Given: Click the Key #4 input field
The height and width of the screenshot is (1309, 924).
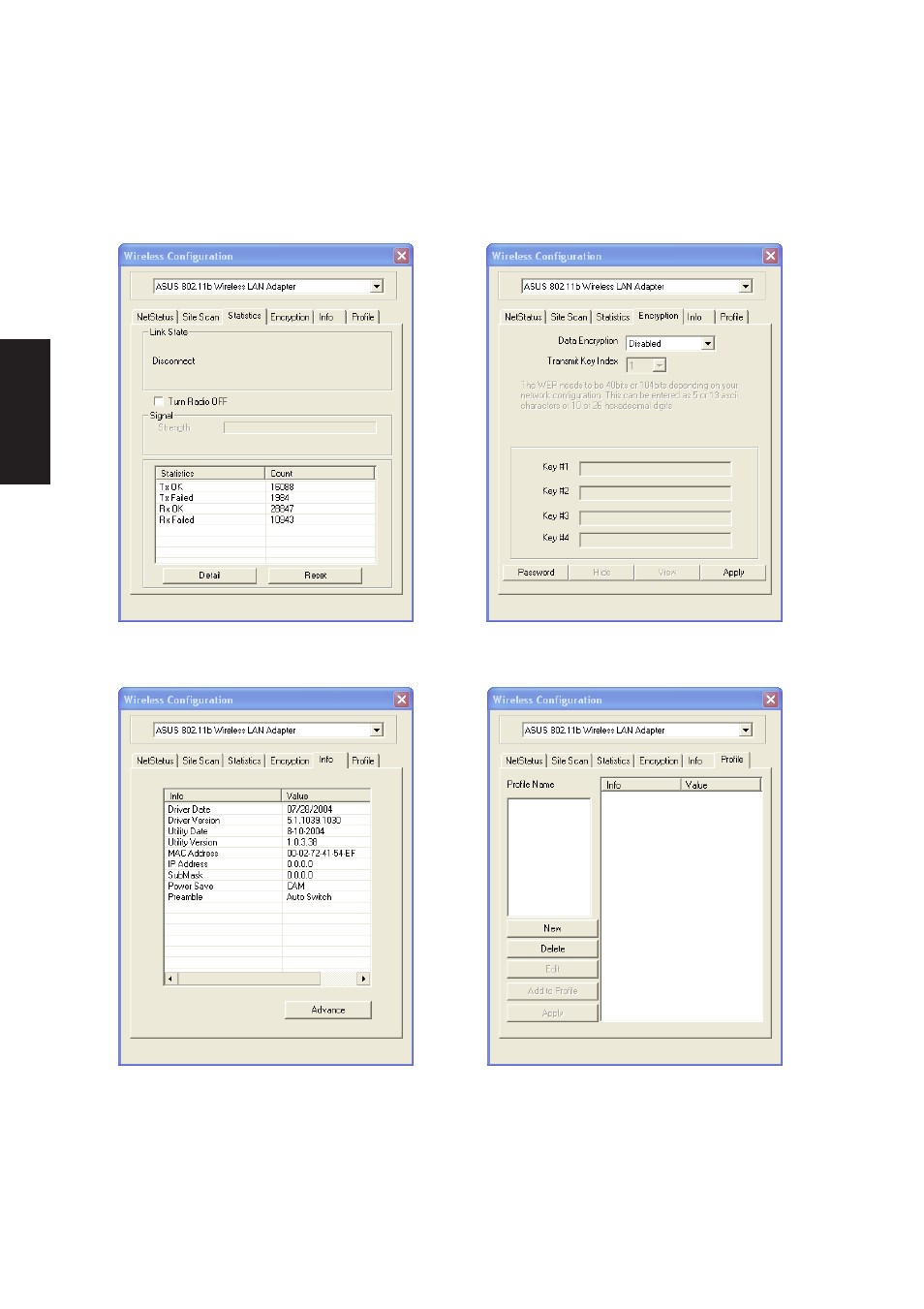Looking at the screenshot, I should 656,539.
